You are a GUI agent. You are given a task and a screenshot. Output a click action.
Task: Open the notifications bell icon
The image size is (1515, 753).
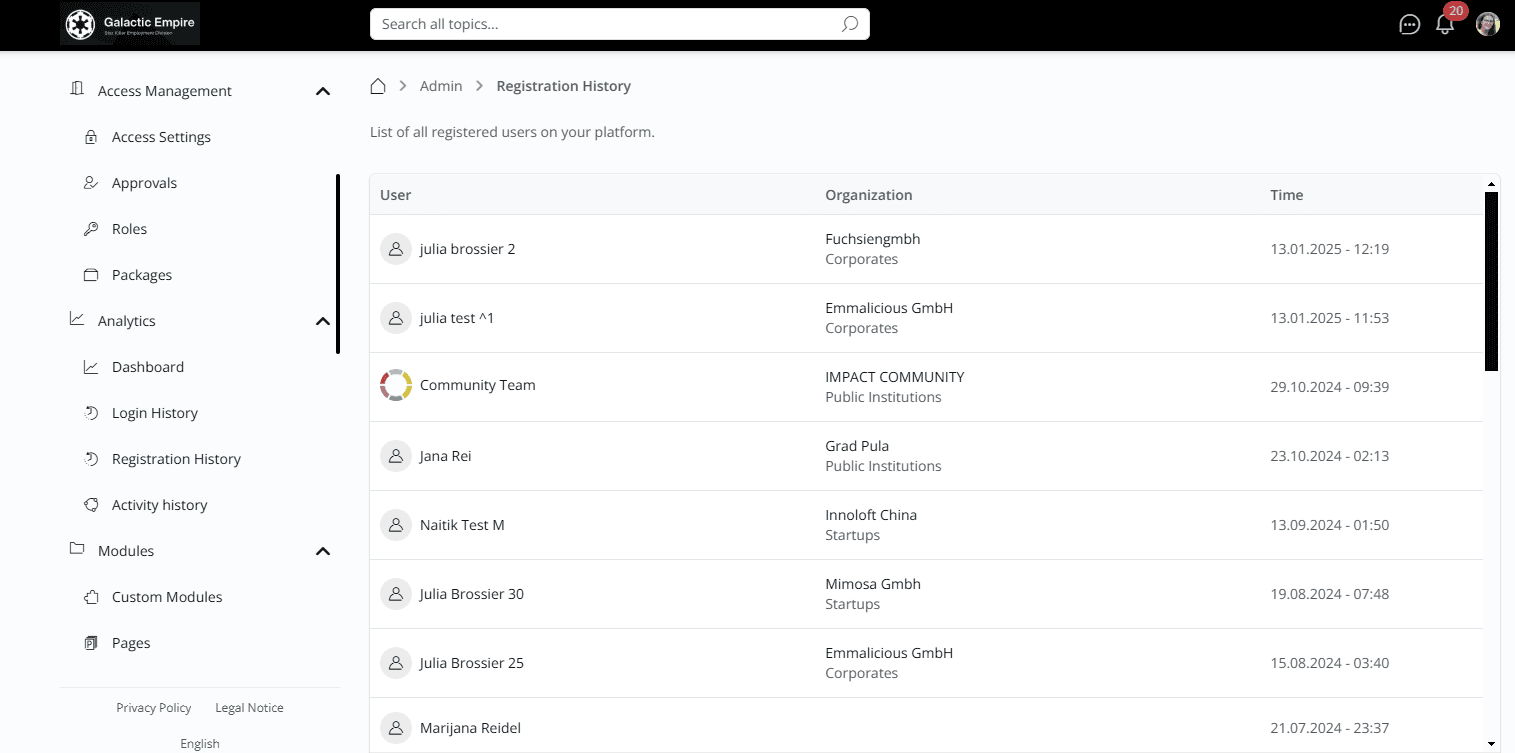coord(1445,25)
